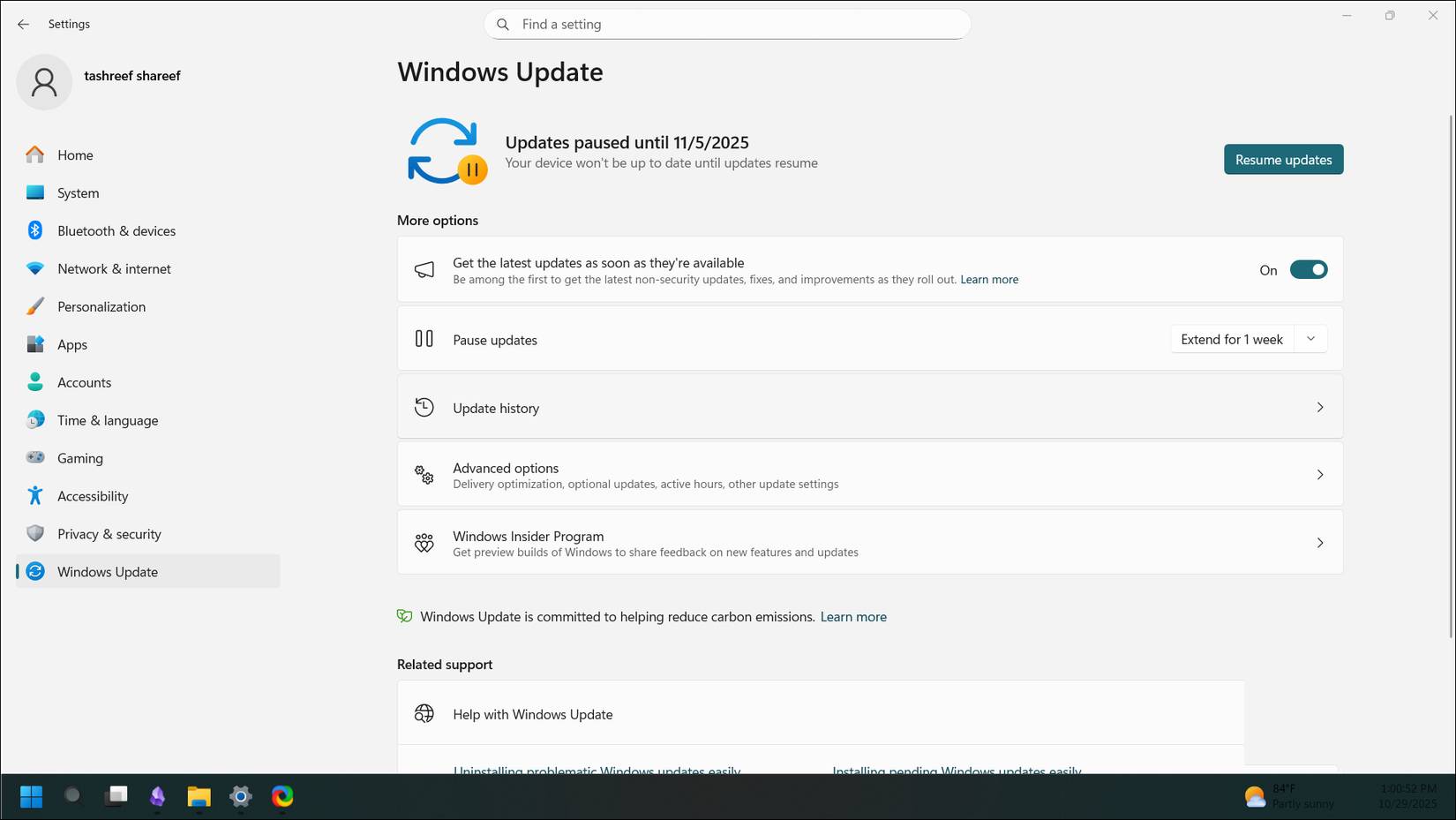
Task: Go to Personalization settings
Action: click(x=101, y=306)
